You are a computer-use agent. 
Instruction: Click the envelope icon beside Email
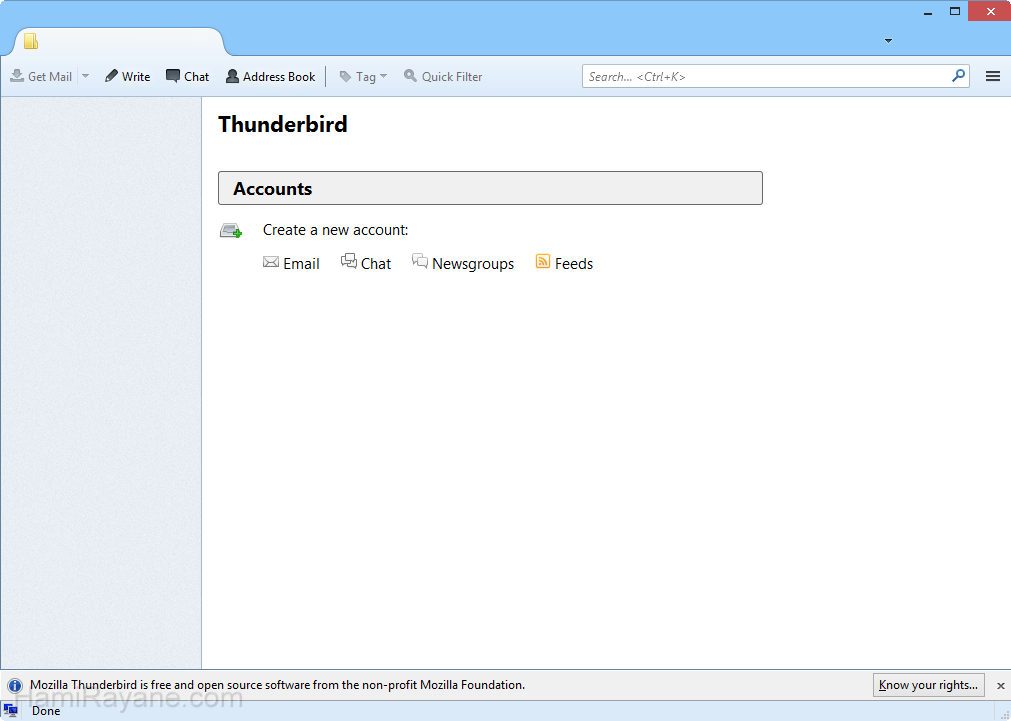pos(271,262)
